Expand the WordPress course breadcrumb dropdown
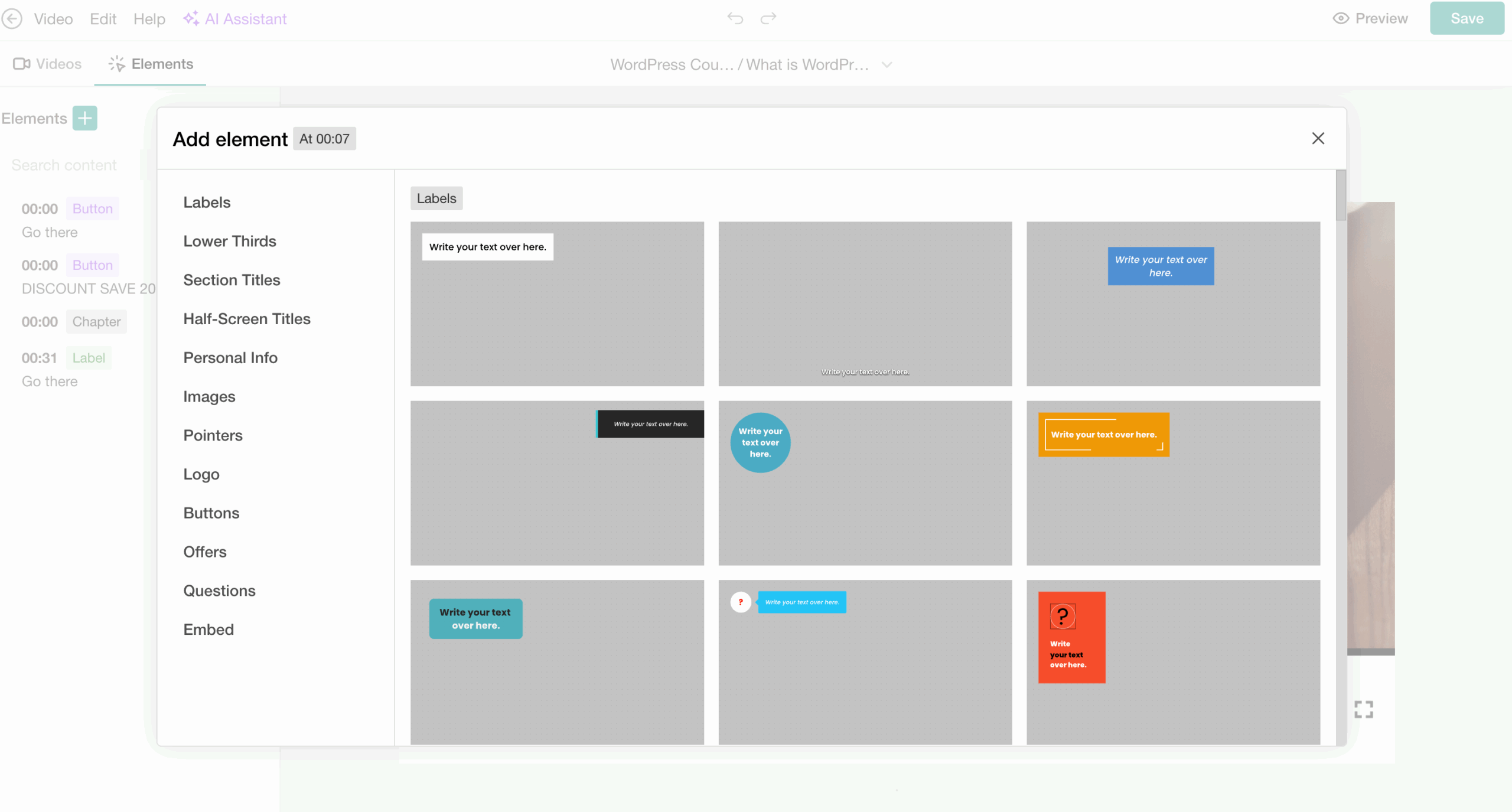 887,65
